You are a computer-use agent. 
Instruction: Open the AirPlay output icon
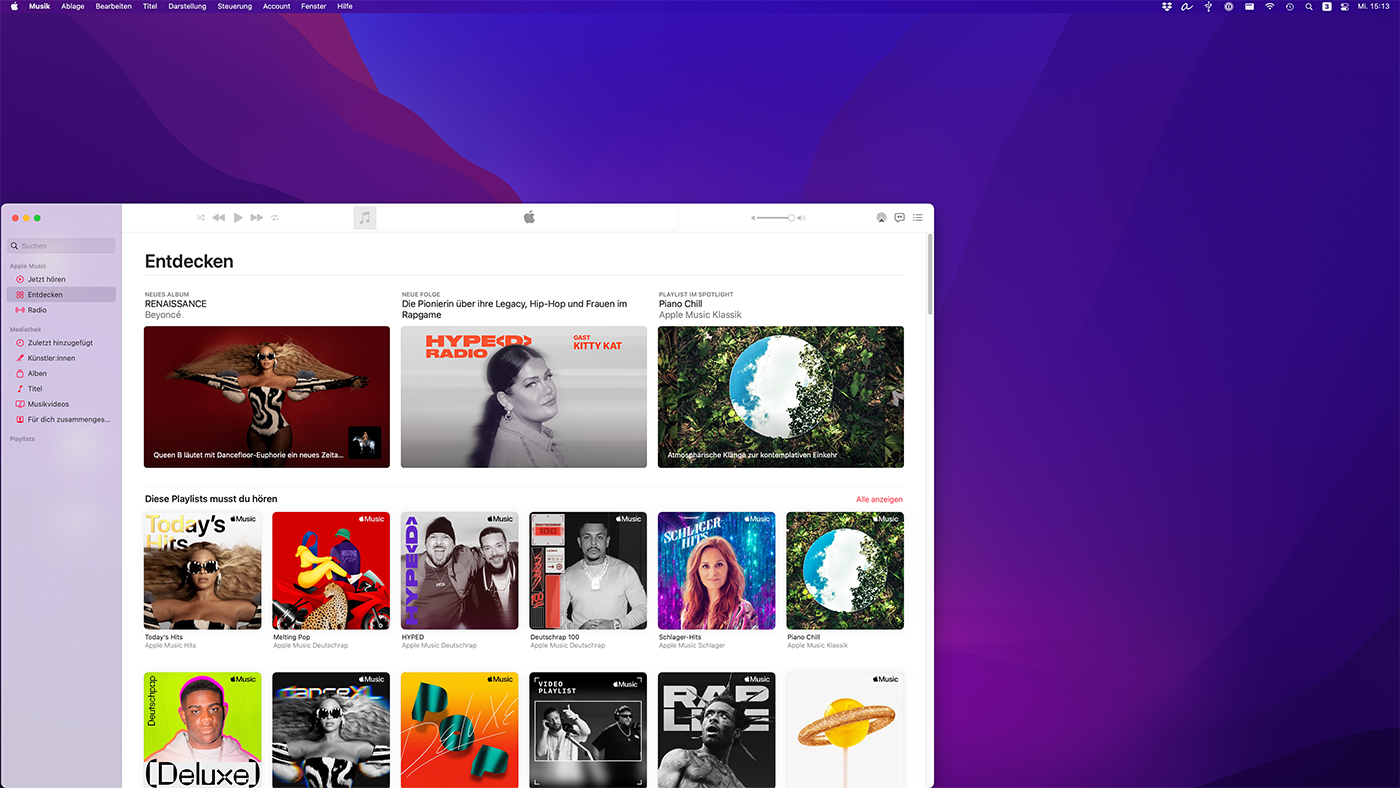(881, 217)
